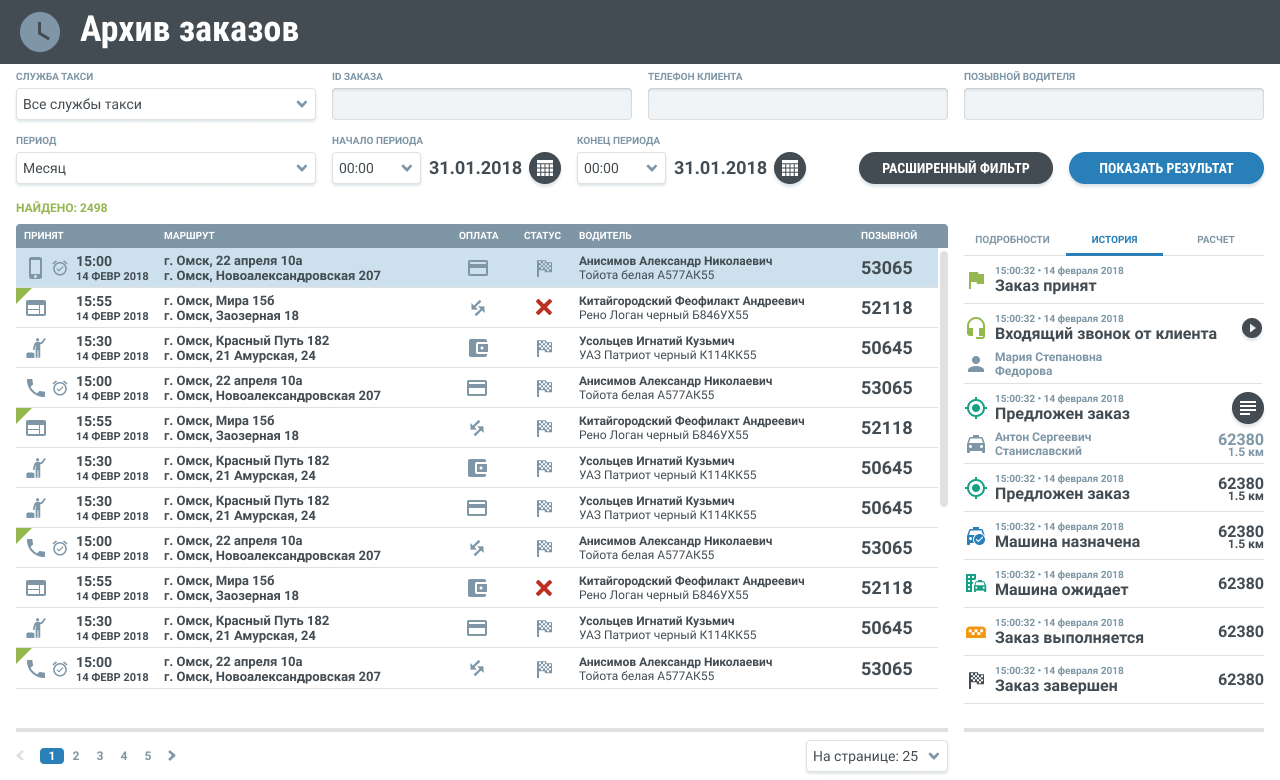
Task: Open the offered order details list icon
Action: (x=1247, y=407)
